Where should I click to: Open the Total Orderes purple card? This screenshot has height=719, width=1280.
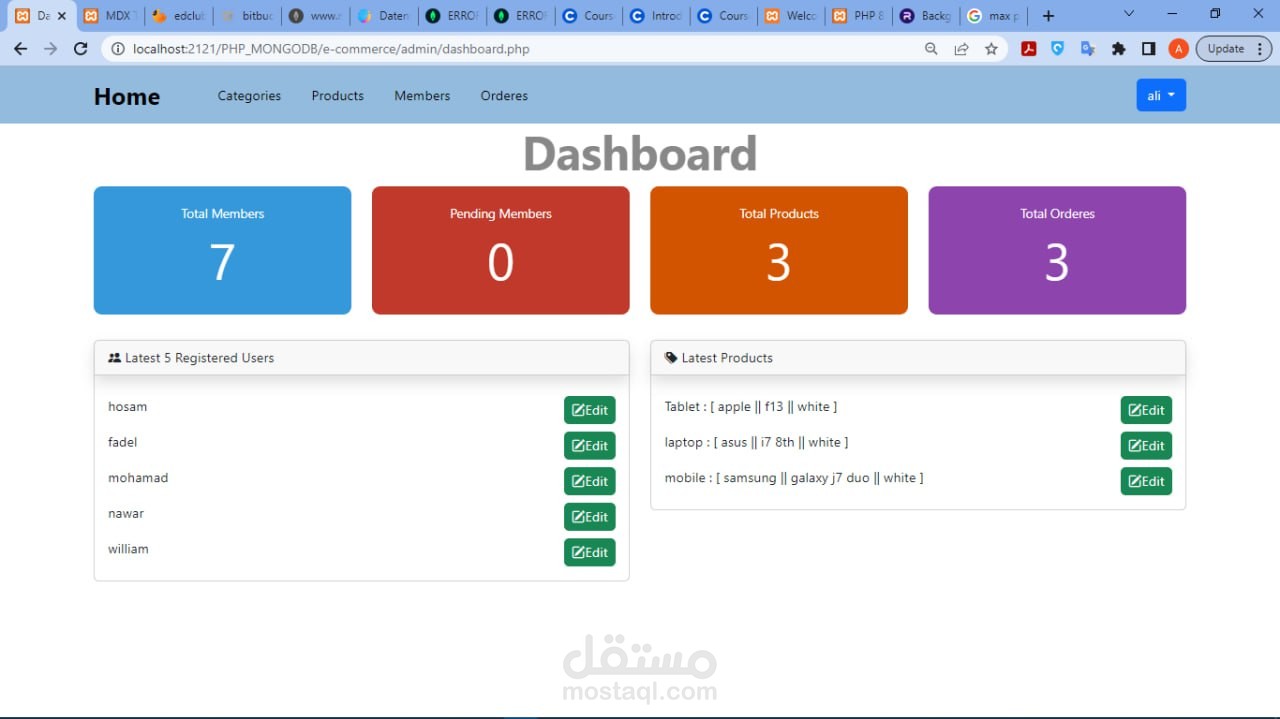[x=1057, y=250]
